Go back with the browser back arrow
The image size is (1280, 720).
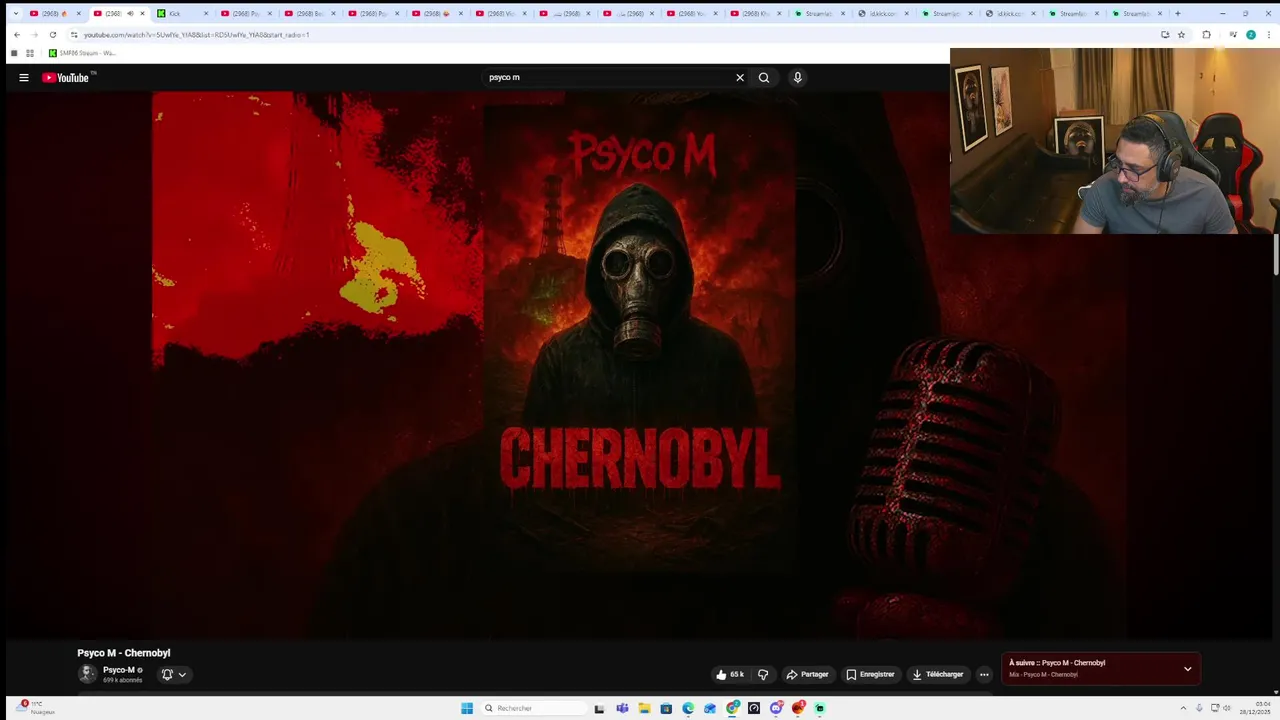coord(16,35)
